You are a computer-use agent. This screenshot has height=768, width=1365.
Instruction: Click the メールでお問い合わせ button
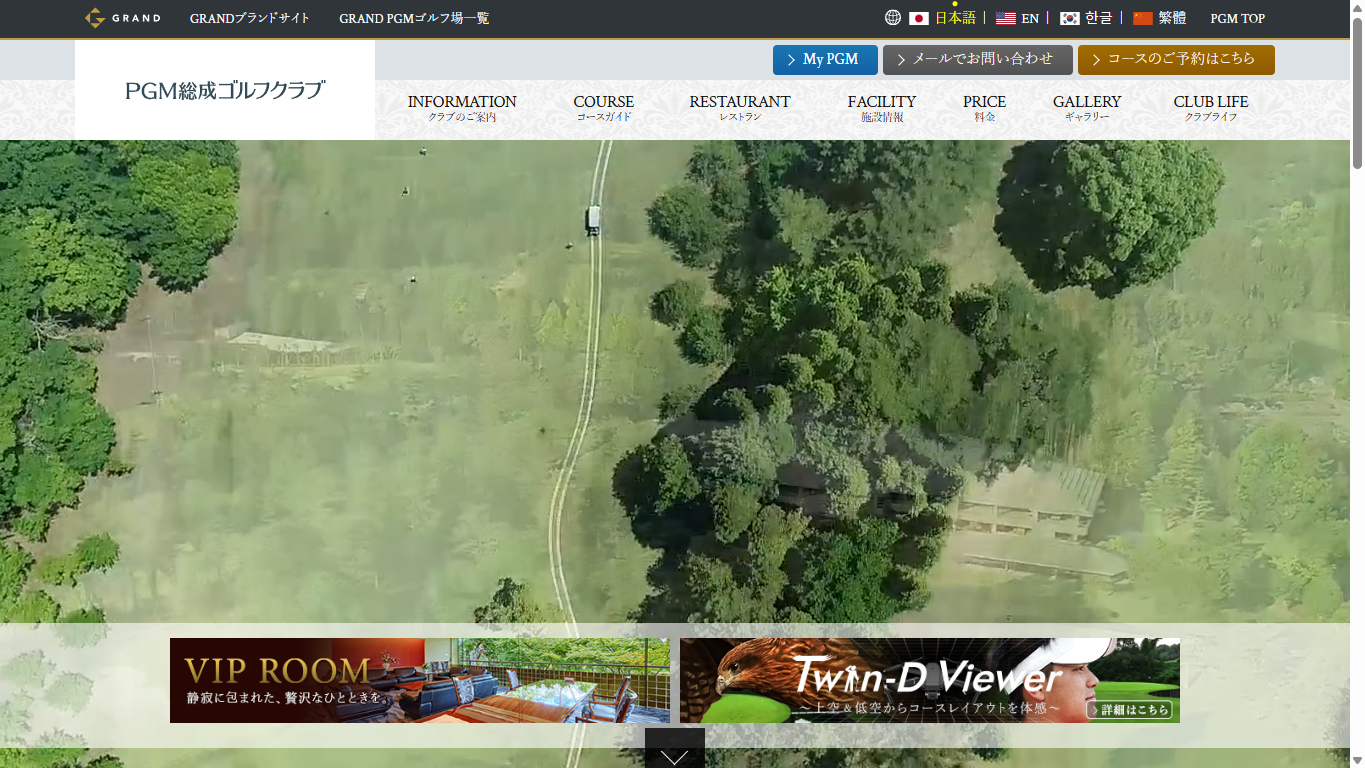(978, 60)
